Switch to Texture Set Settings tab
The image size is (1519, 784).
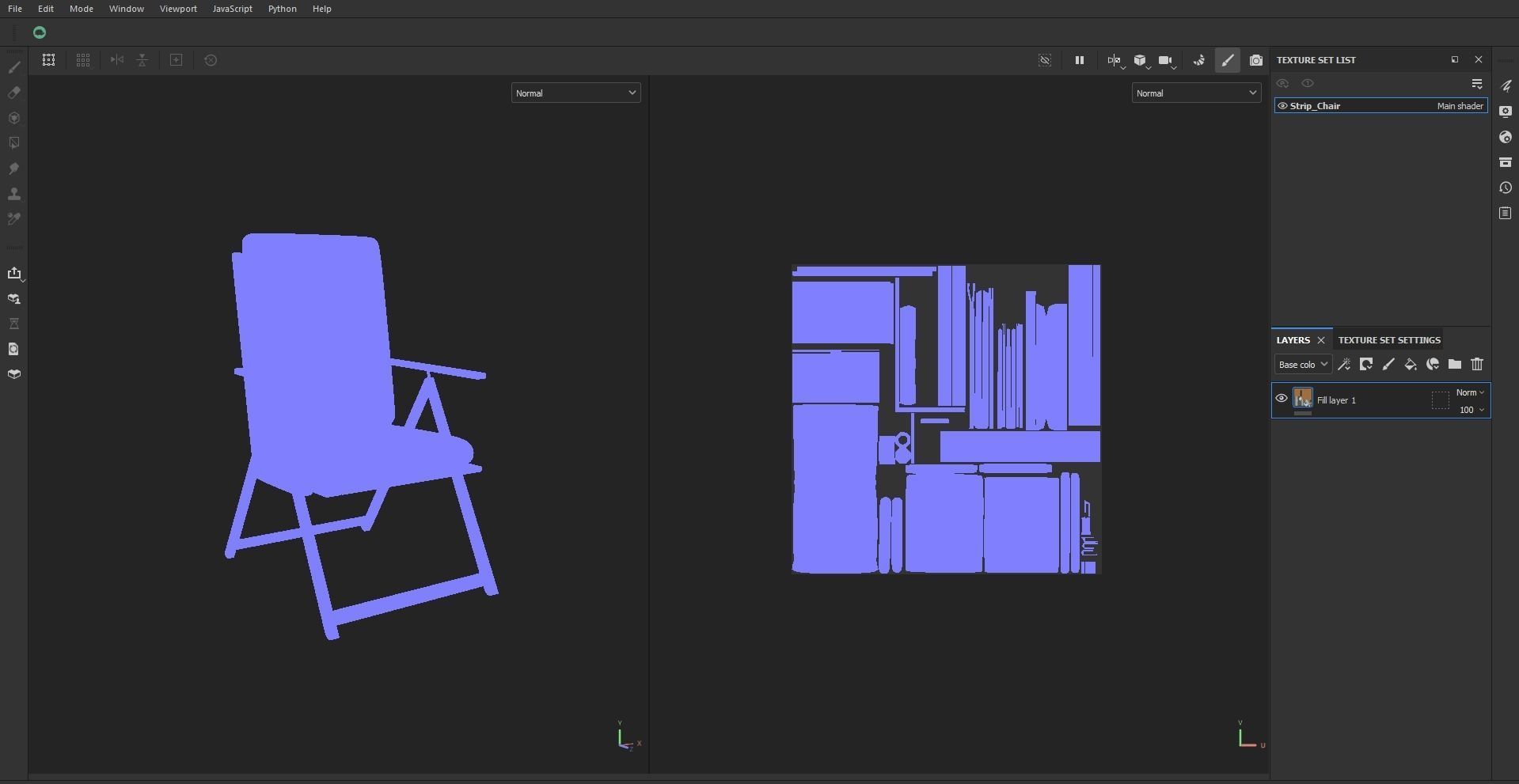click(1389, 340)
